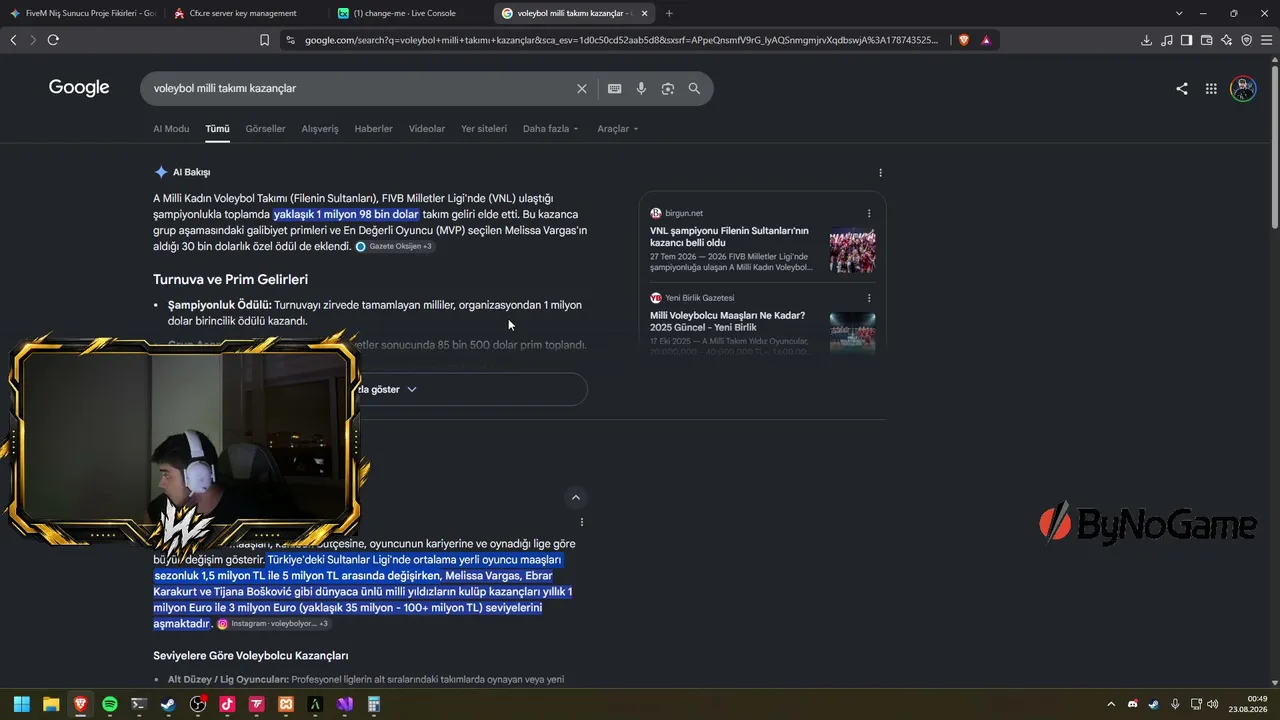Open the Brave Wallet icon
The width and height of the screenshot is (1280, 720).
click(1206, 40)
